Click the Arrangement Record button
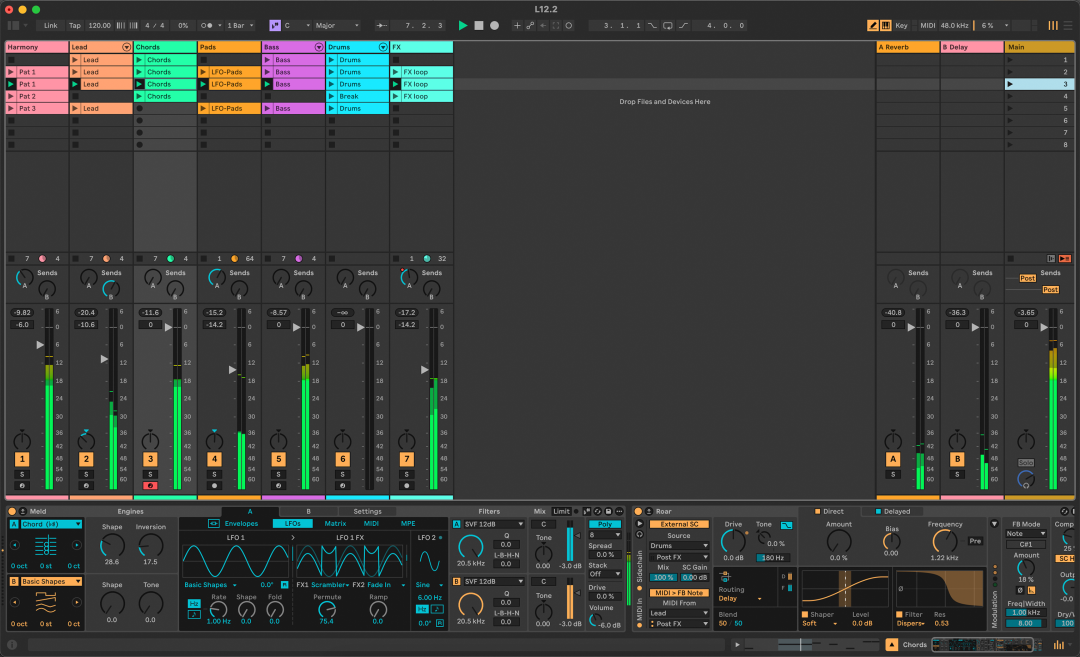This screenshot has width=1080, height=657. (495, 25)
